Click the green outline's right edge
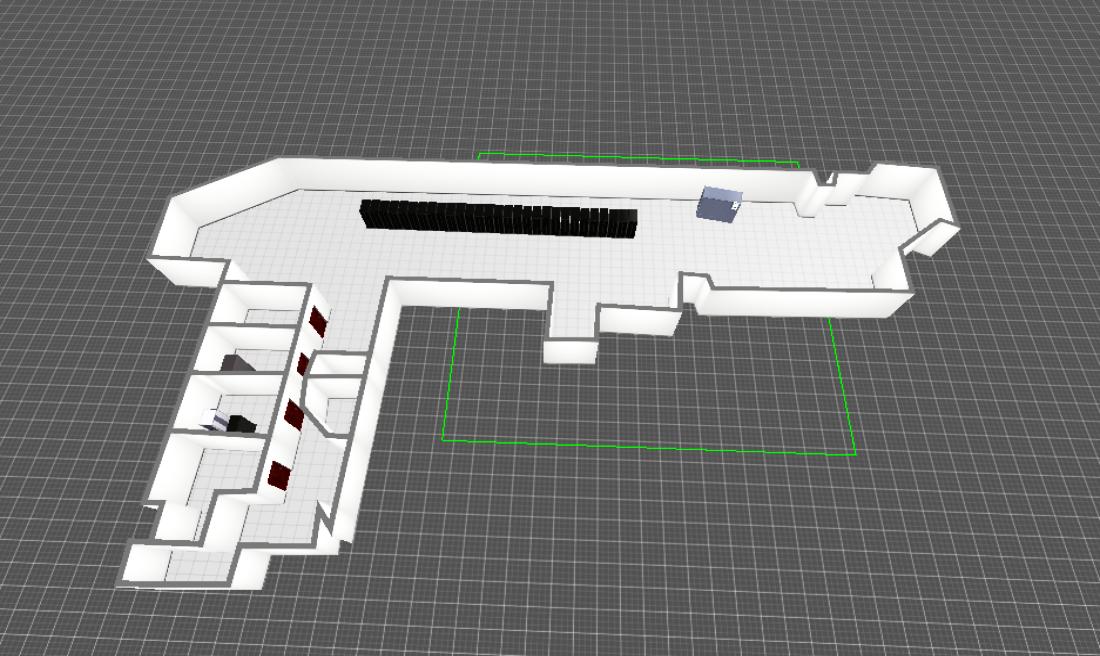The width and height of the screenshot is (1100, 656). click(x=845, y=390)
